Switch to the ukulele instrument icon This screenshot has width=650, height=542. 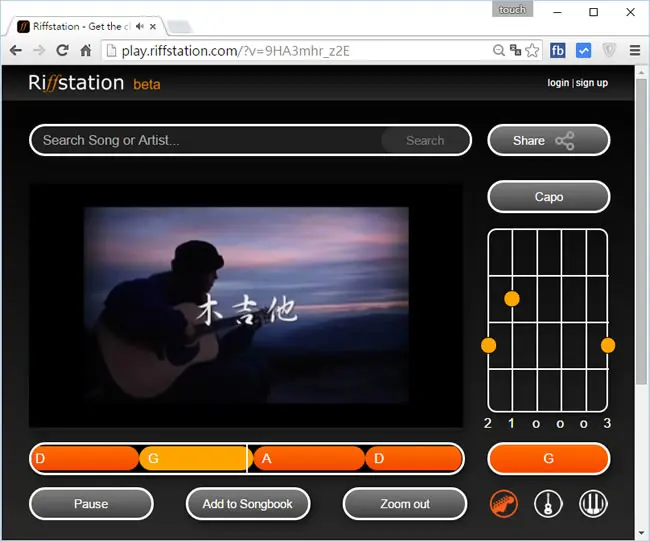tap(548, 504)
